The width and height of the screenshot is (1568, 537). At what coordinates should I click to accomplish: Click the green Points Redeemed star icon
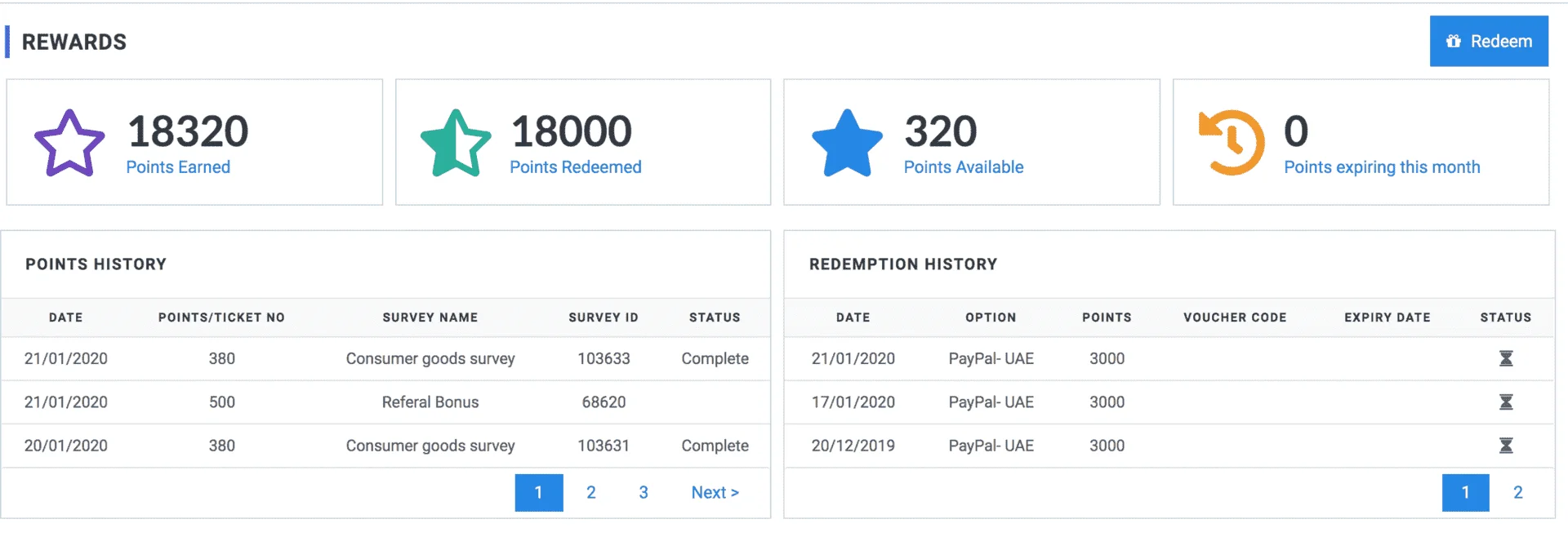pyautogui.click(x=456, y=143)
